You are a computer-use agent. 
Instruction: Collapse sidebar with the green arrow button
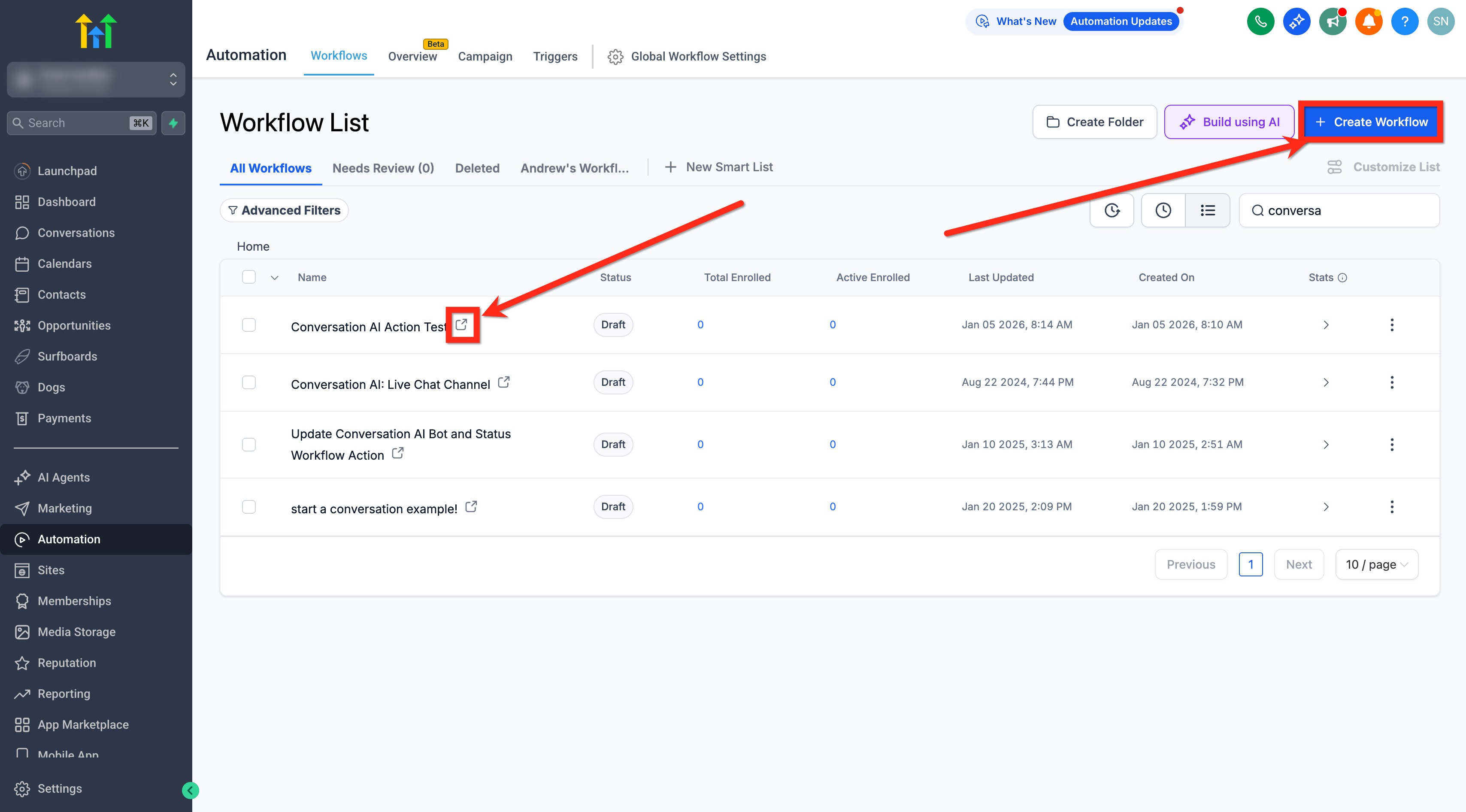click(190, 790)
